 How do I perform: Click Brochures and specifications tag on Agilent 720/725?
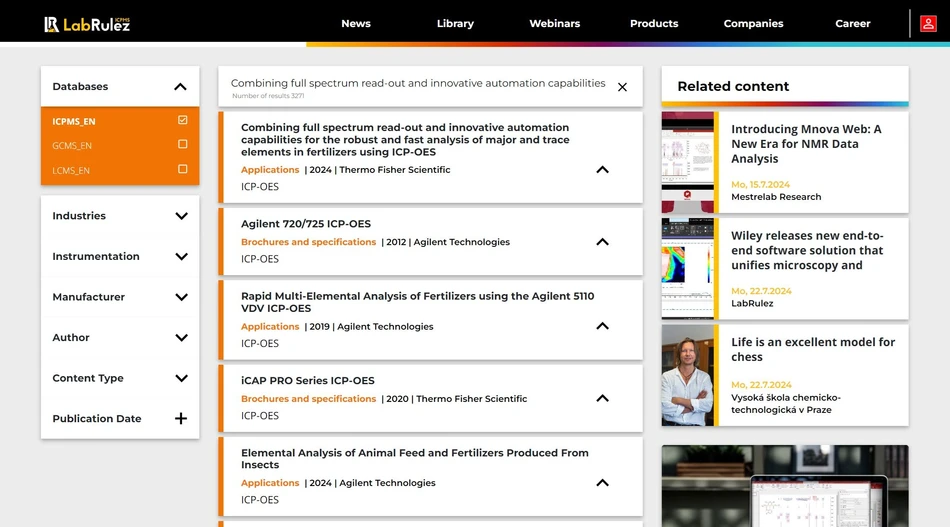(x=308, y=242)
